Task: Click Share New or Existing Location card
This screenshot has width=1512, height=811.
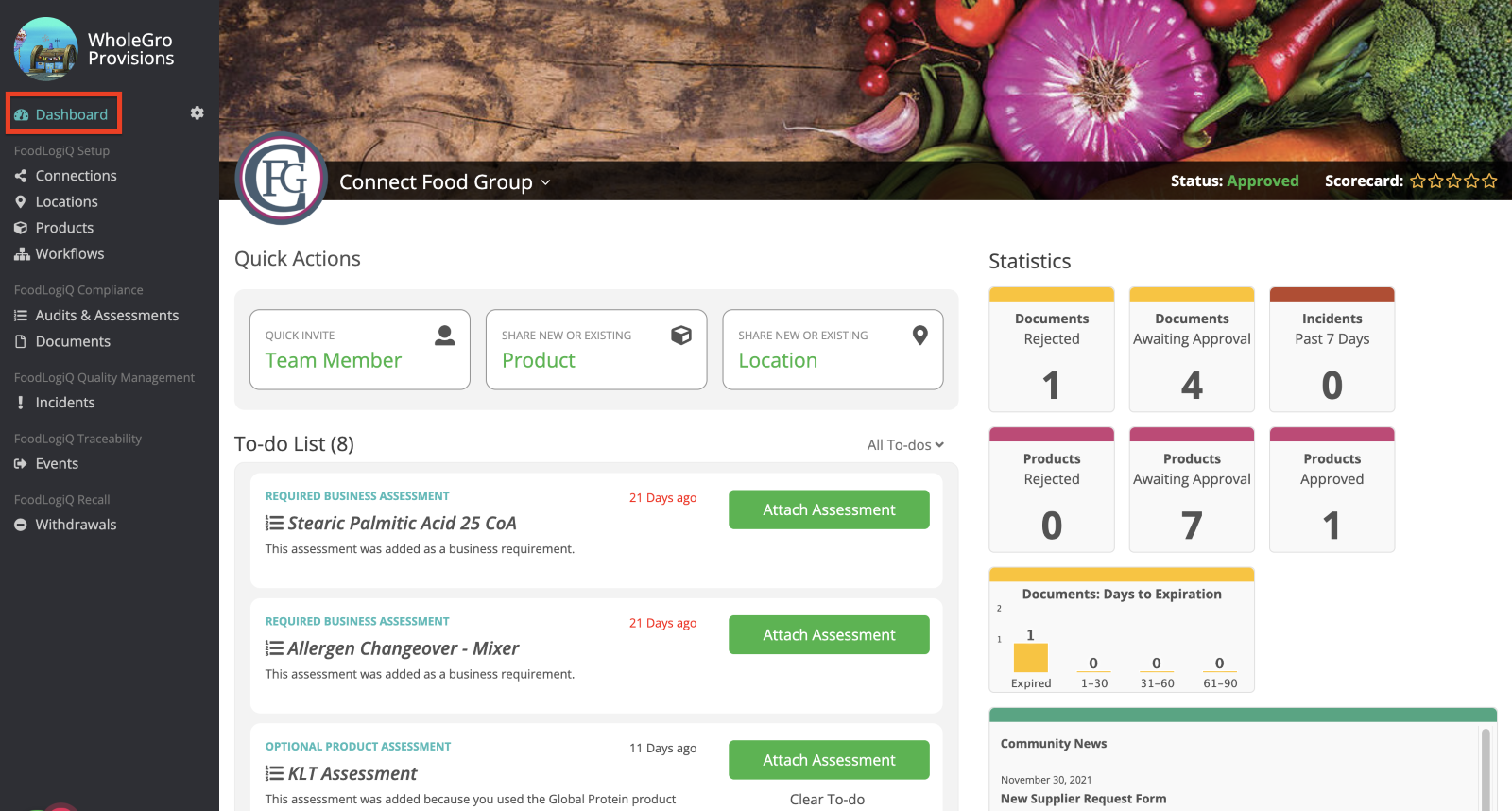Action: 833,350
